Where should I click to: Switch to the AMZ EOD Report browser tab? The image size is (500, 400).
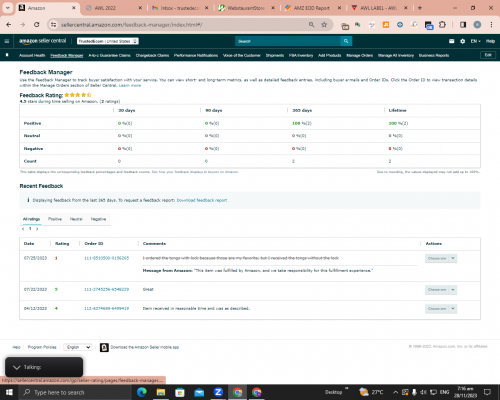point(312,8)
